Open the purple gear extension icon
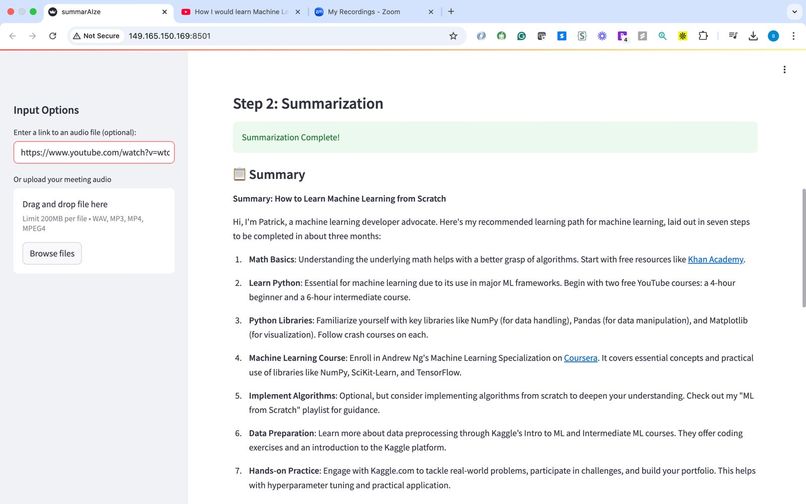 [602, 36]
